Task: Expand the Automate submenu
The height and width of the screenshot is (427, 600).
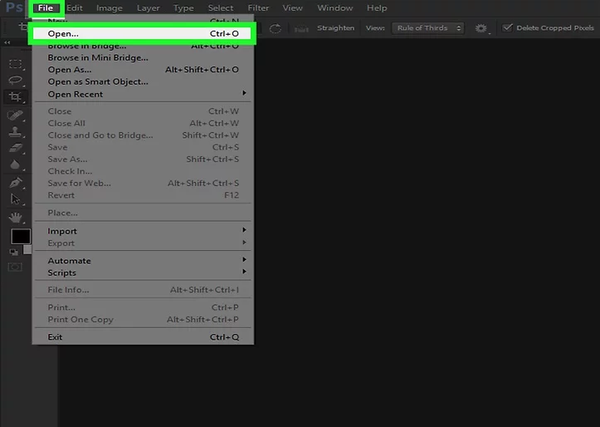Action: coord(143,261)
